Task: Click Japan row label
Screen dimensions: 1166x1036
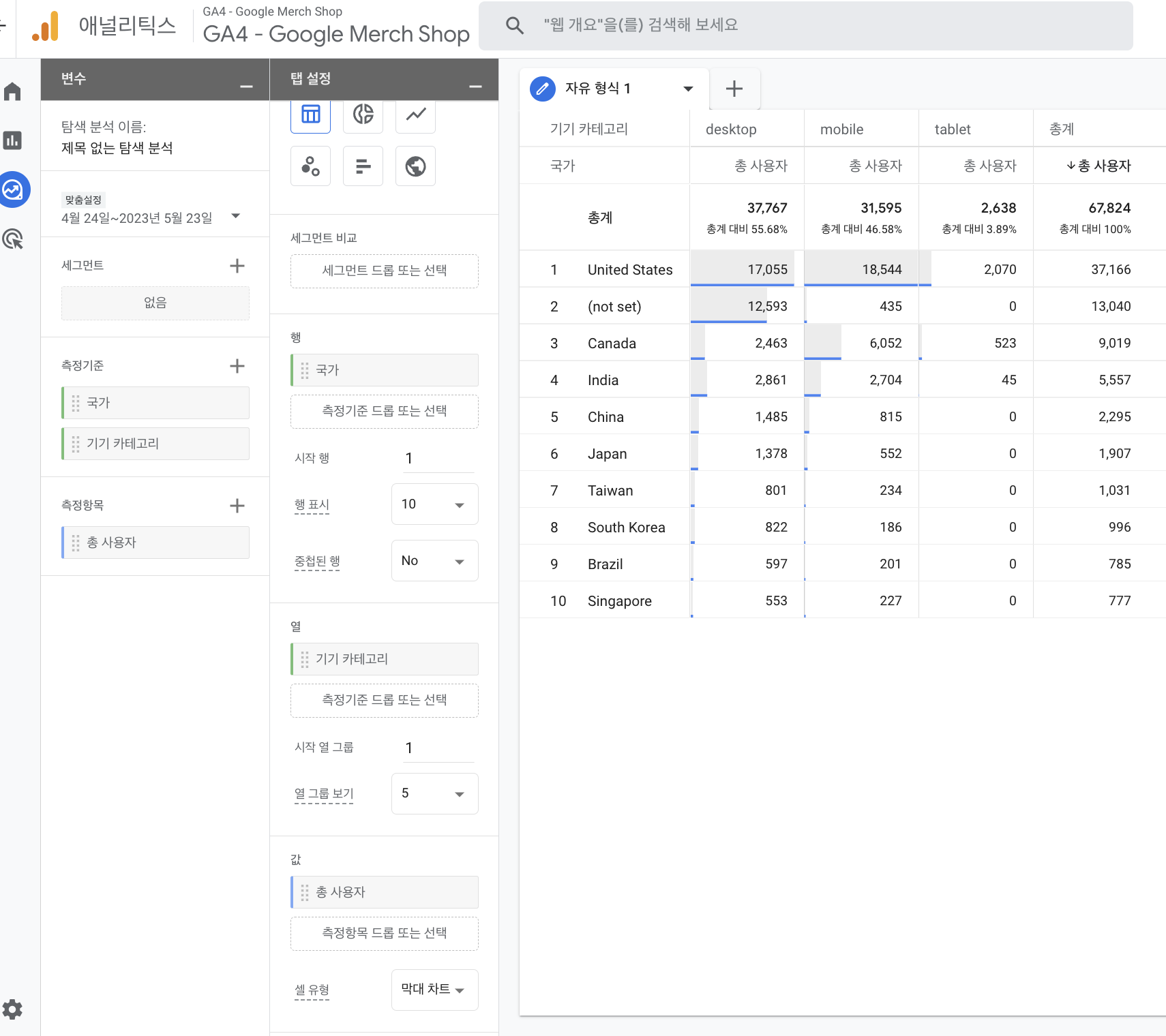Action: click(608, 454)
